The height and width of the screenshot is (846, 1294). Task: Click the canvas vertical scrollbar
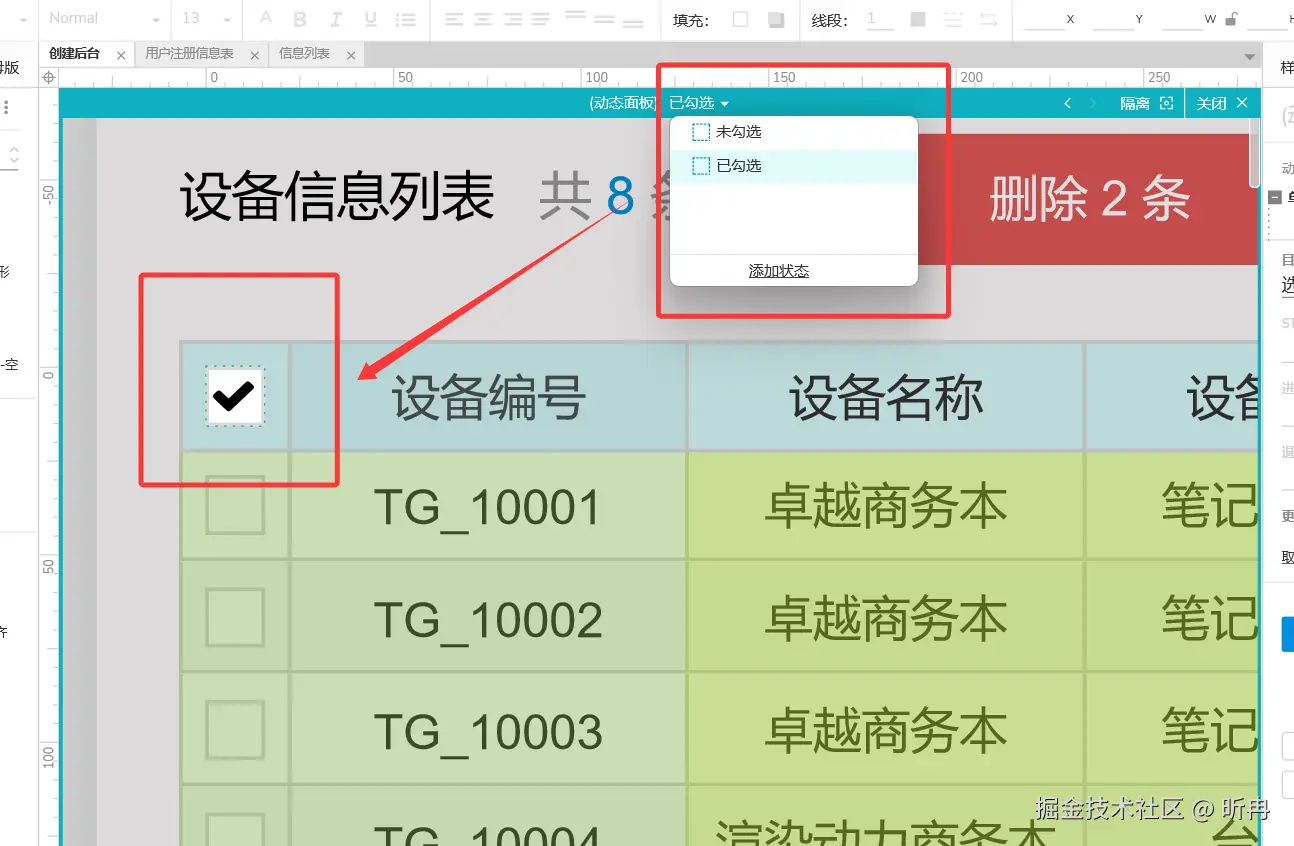click(1254, 152)
